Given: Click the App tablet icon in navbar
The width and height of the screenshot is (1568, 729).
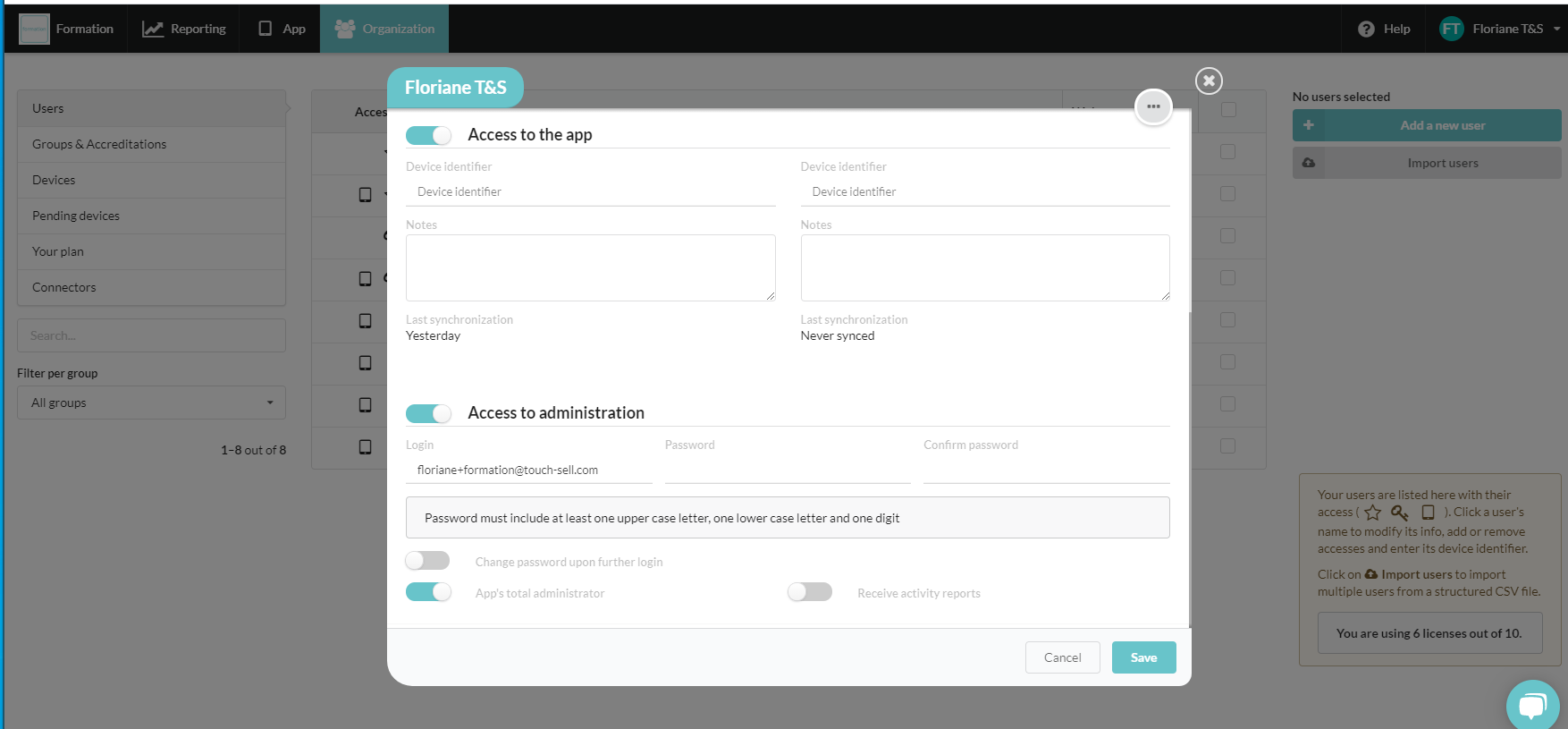Looking at the screenshot, I should point(265,29).
